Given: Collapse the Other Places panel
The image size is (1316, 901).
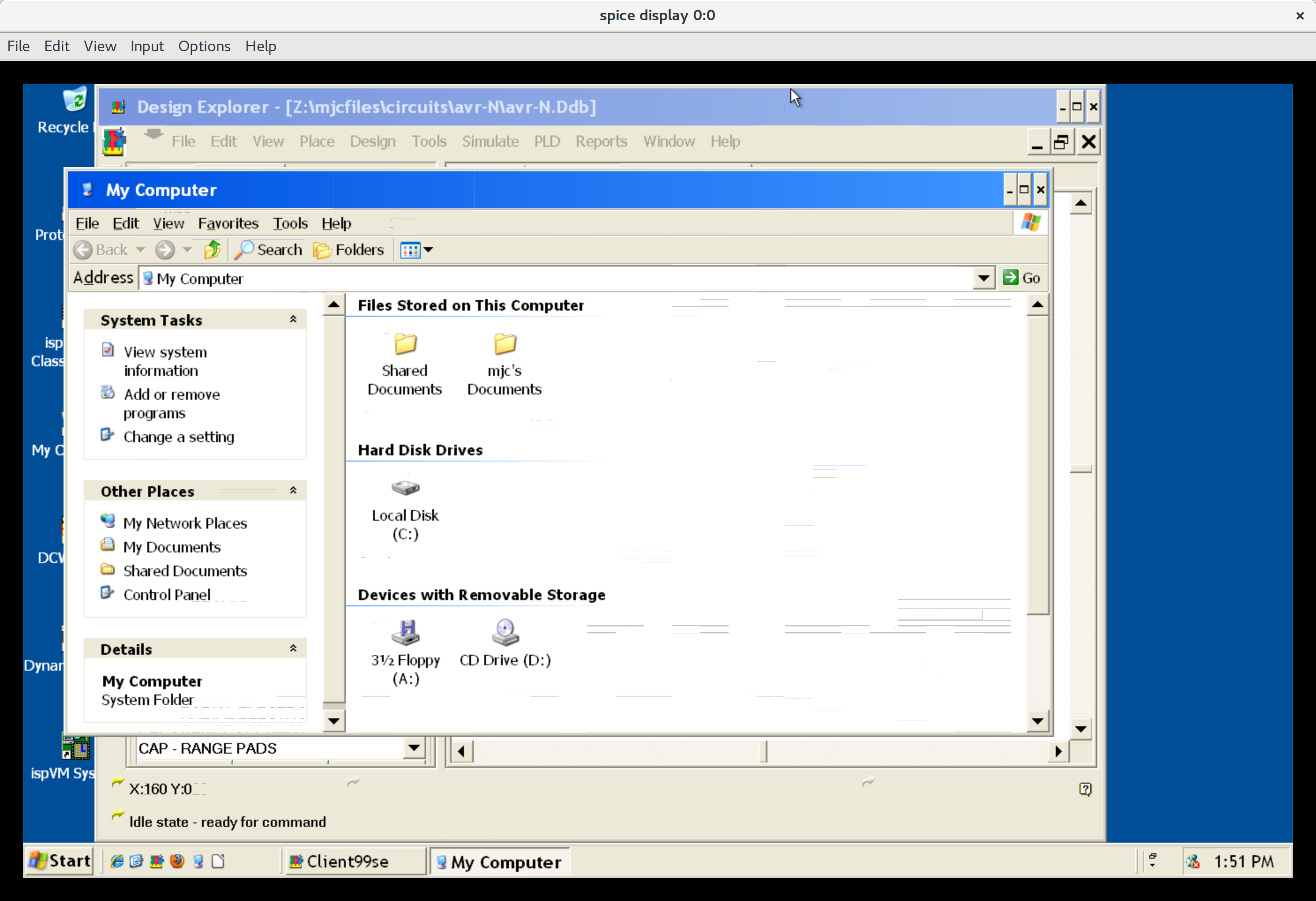Looking at the screenshot, I should [293, 490].
